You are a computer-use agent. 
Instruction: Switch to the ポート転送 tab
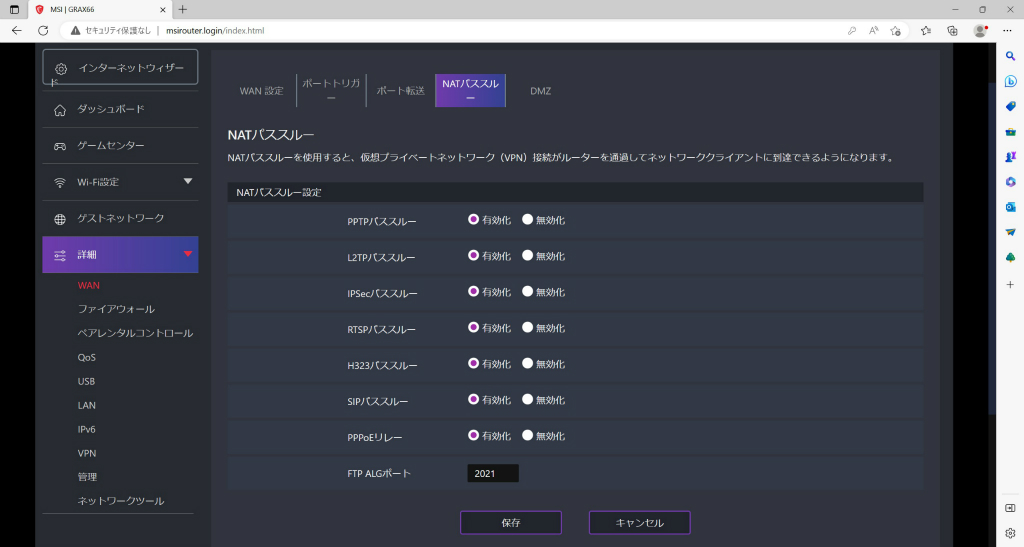pos(400,91)
